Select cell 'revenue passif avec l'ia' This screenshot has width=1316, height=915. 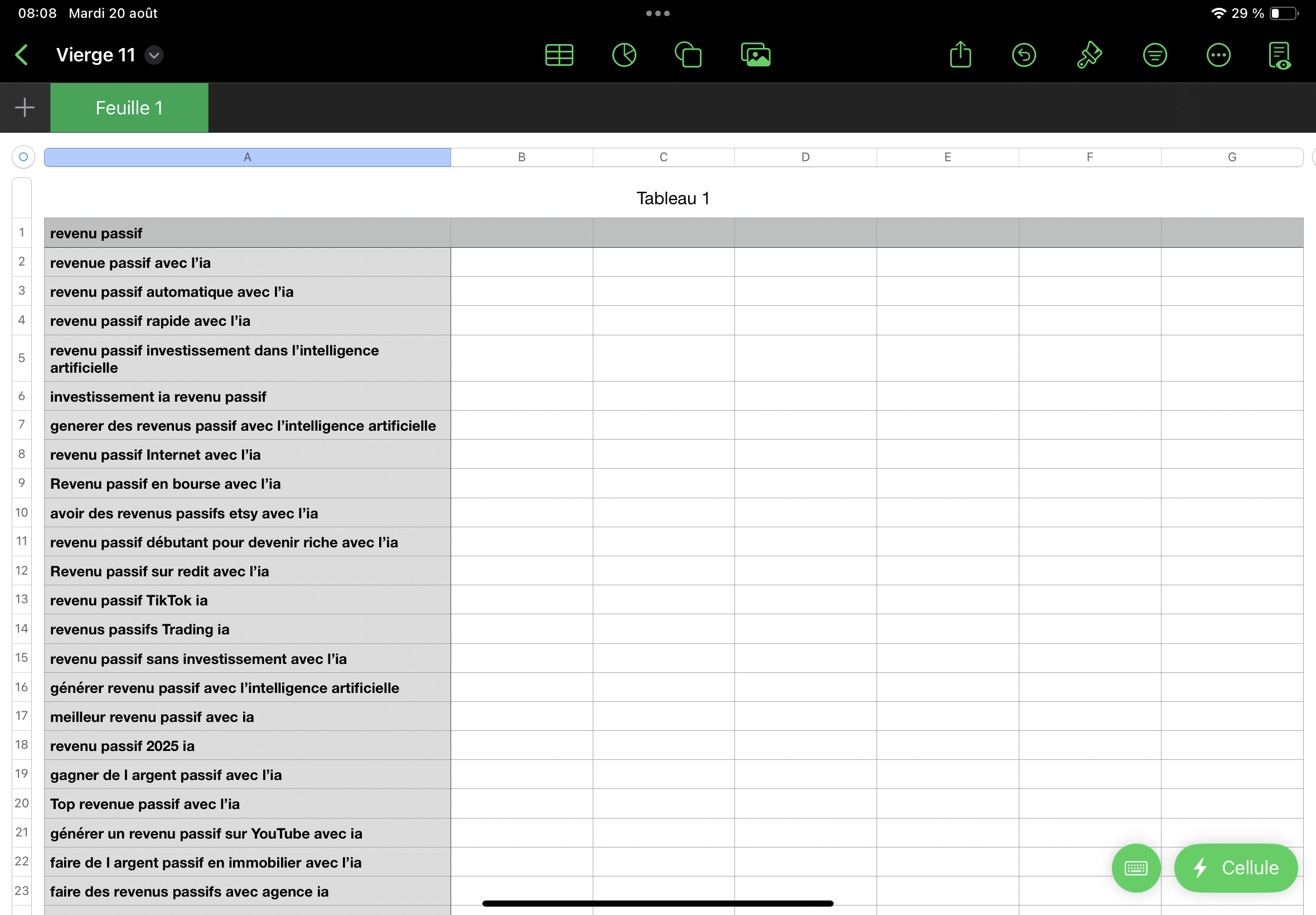pyautogui.click(x=248, y=262)
